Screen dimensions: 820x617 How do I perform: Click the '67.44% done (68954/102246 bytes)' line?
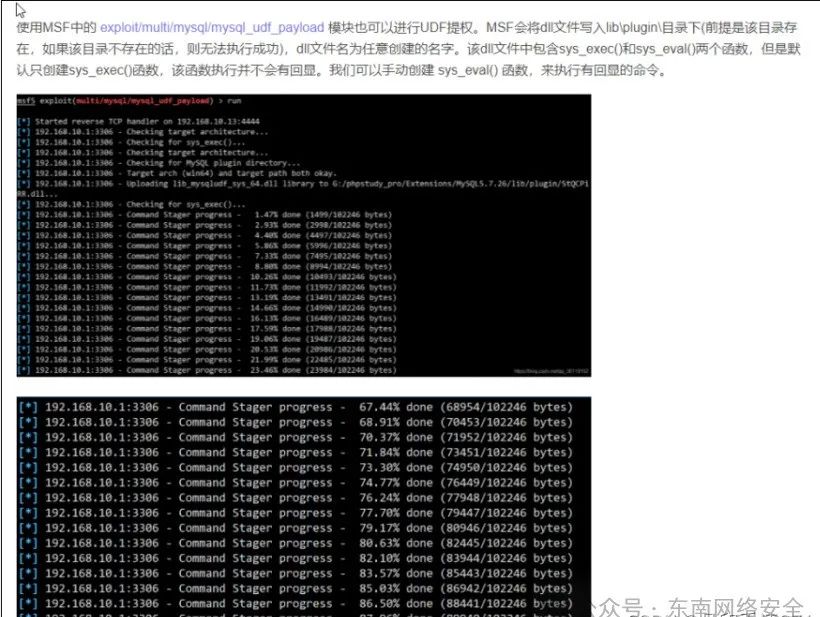pos(295,407)
